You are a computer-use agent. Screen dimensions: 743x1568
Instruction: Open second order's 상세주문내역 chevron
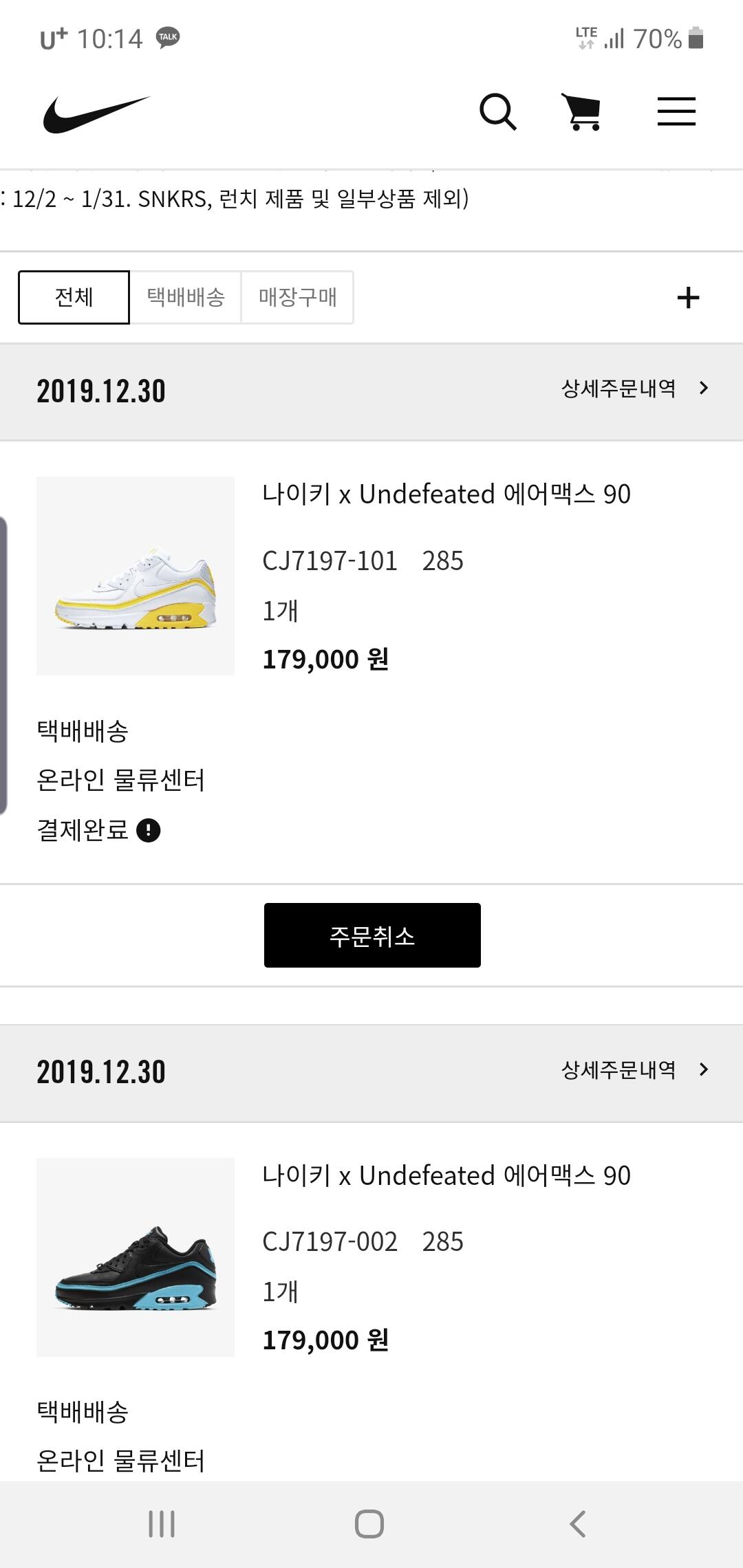pyautogui.click(x=703, y=1069)
